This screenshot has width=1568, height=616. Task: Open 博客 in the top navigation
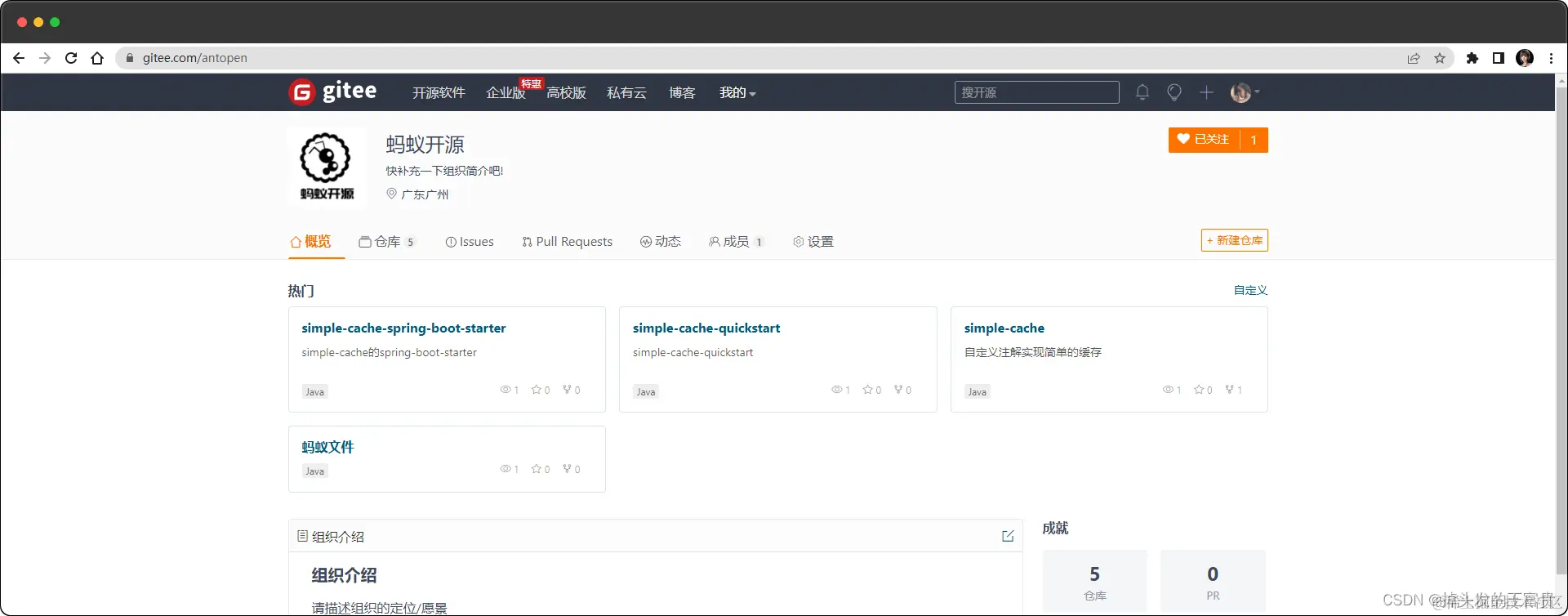(x=682, y=93)
